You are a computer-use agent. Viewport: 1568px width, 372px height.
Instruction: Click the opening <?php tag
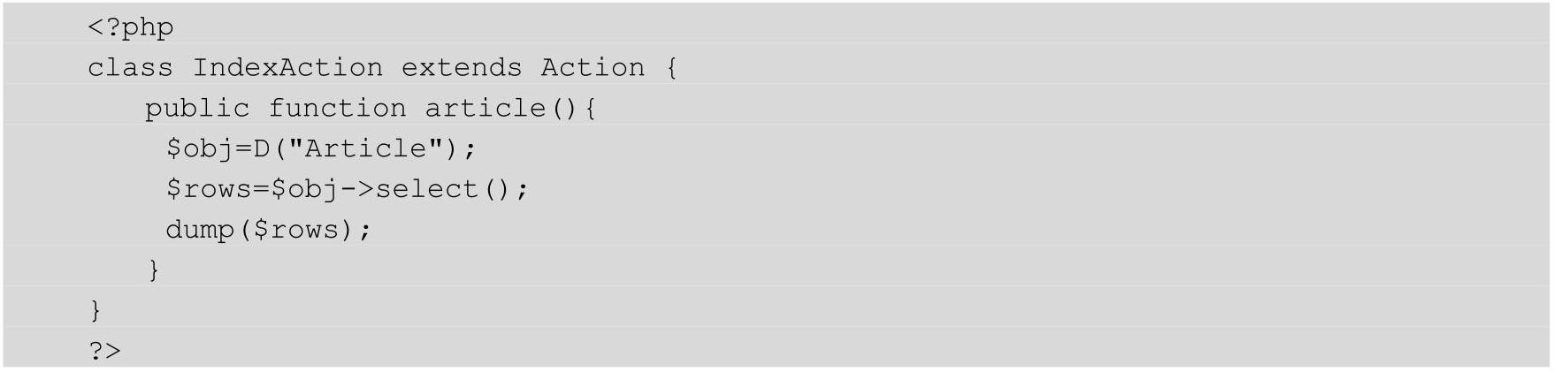pos(131,27)
